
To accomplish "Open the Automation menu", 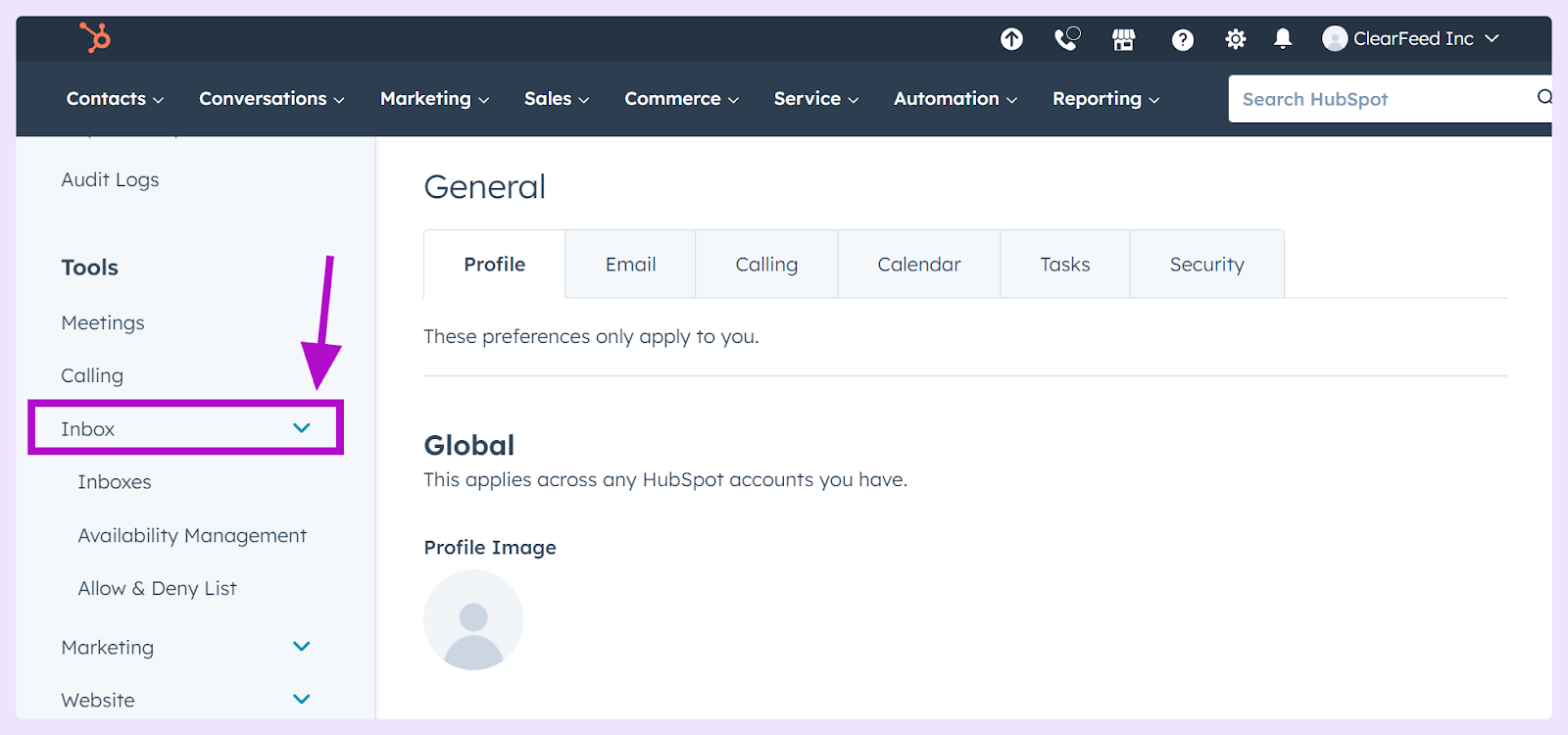I will [955, 99].
